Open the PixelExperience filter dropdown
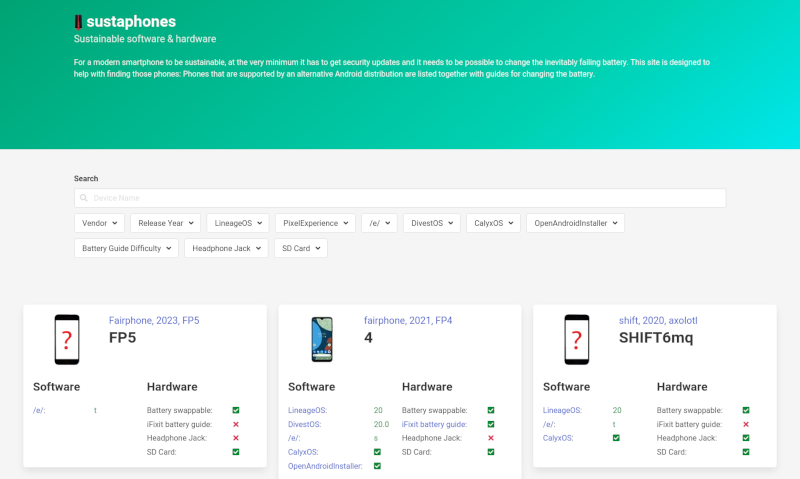Viewport: 800px width, 479px height. [315, 223]
